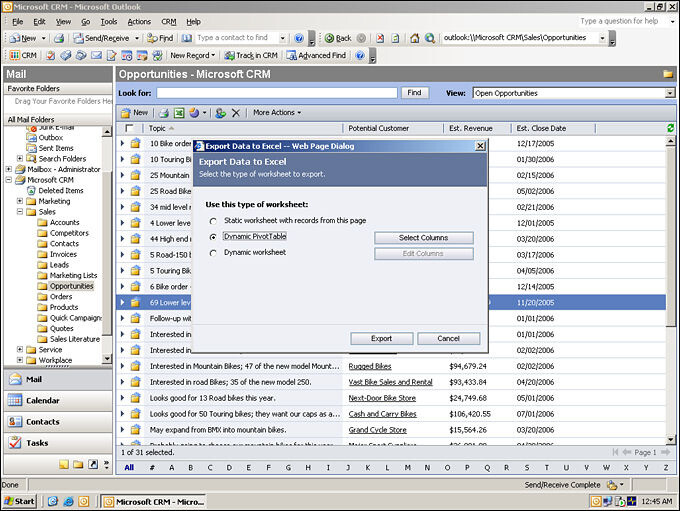Click the Assign records icon
The width and height of the screenshot is (680, 511).
tap(220, 113)
